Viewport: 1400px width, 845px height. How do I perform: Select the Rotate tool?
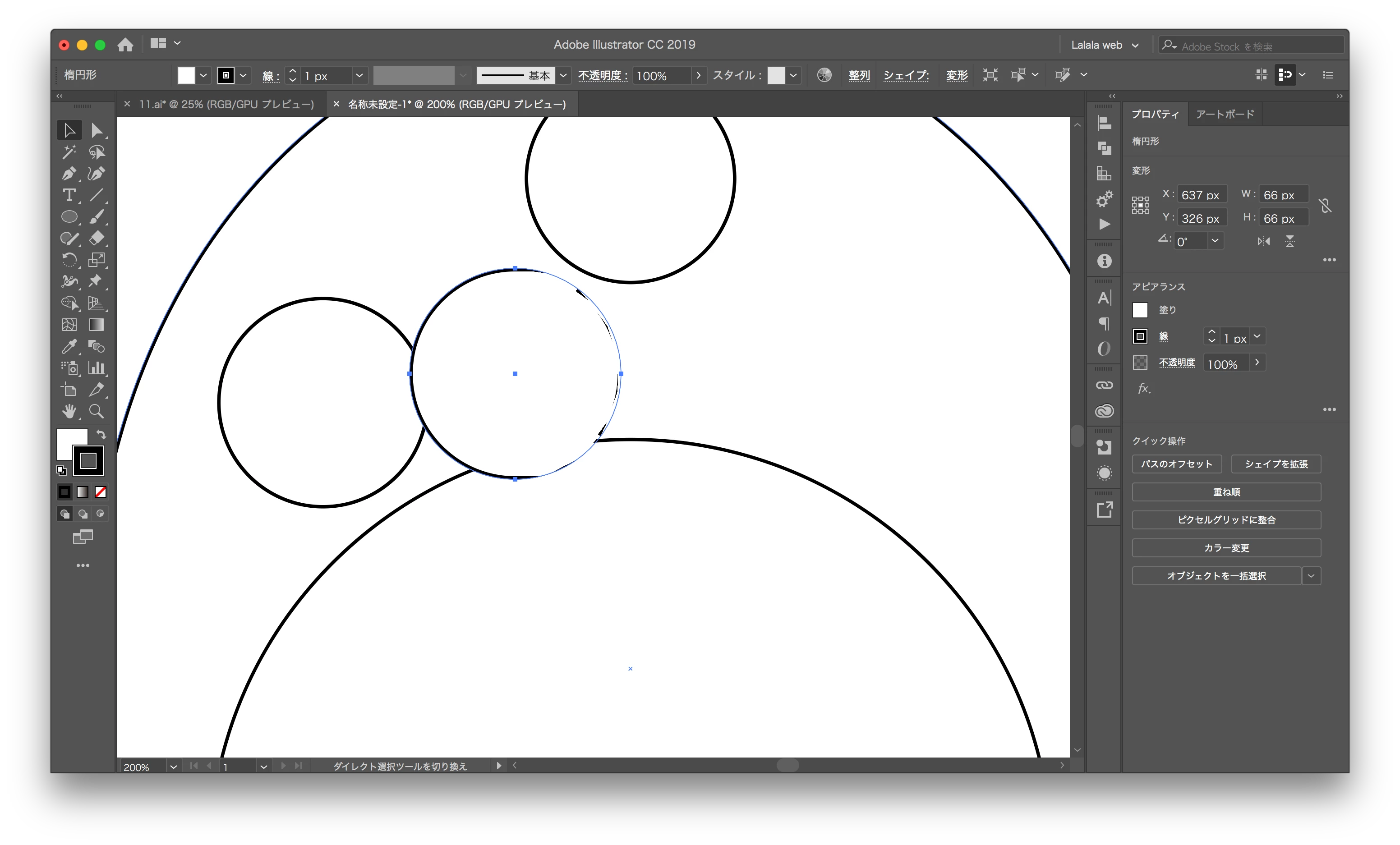point(69,260)
